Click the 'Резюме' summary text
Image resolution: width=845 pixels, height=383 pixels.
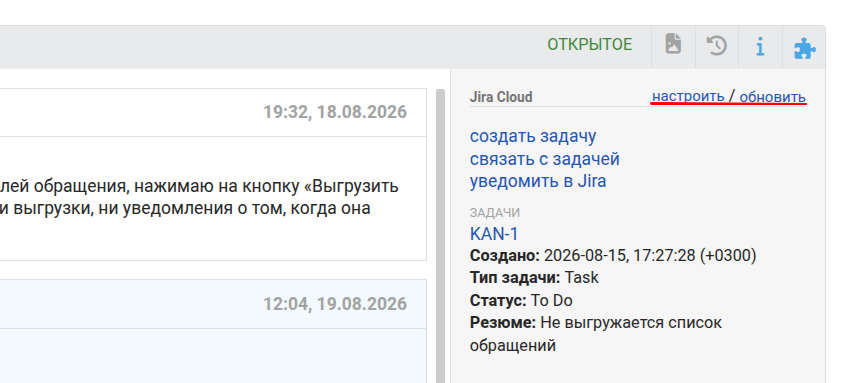[595, 333]
